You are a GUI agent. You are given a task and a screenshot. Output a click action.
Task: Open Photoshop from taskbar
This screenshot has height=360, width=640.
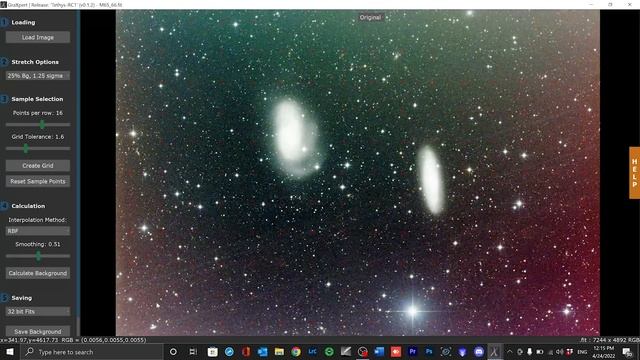click(429, 352)
